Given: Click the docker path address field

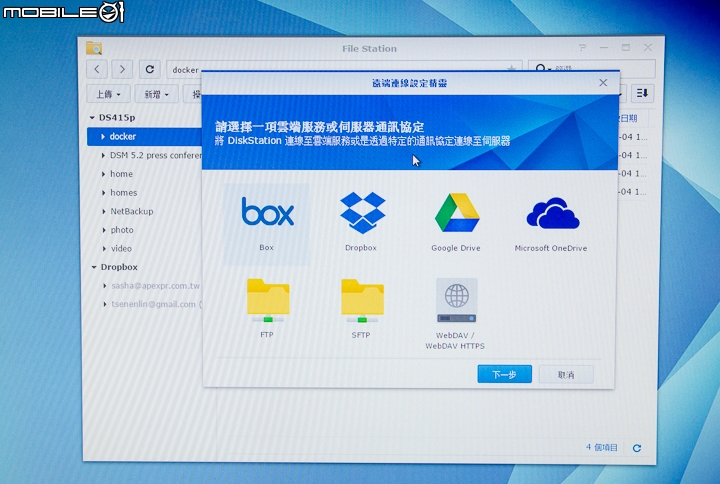Looking at the screenshot, I should [344, 69].
